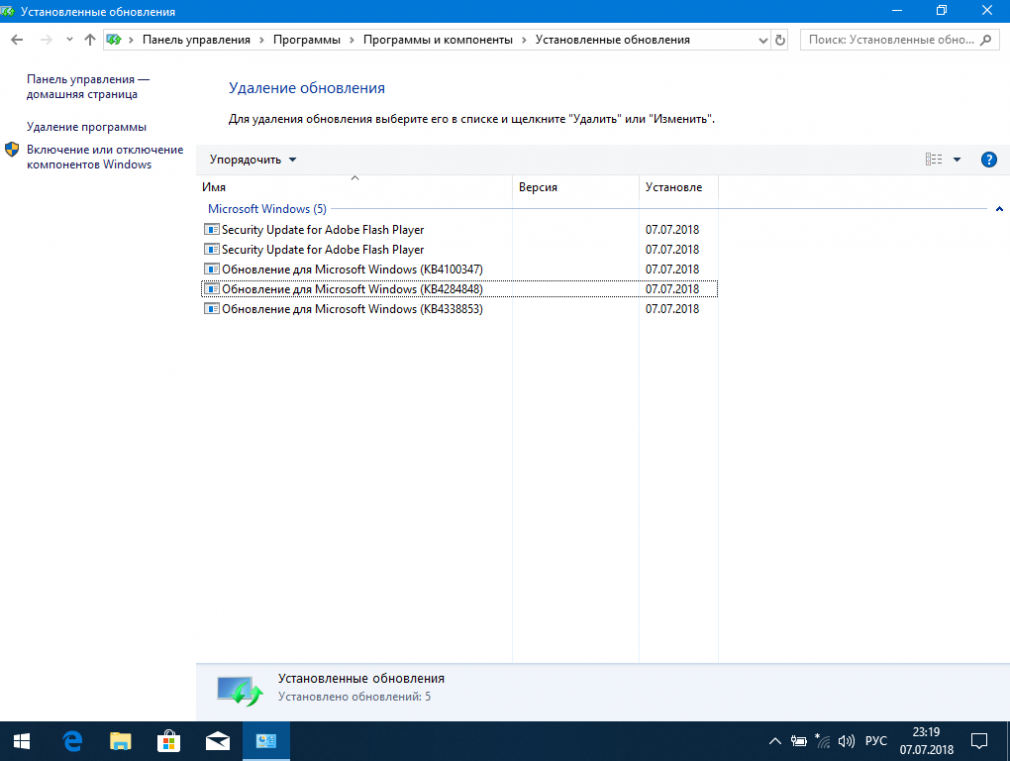Click the search magnifier icon
Screen dimensions: 1010x761
[x=986, y=40]
